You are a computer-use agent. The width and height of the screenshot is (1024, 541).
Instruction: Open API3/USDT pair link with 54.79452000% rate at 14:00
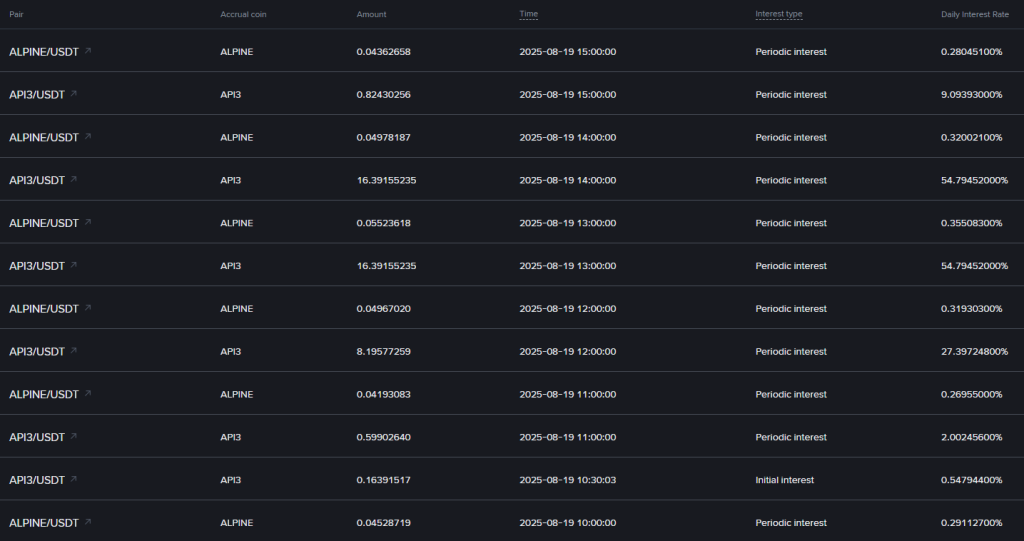click(x=37, y=180)
